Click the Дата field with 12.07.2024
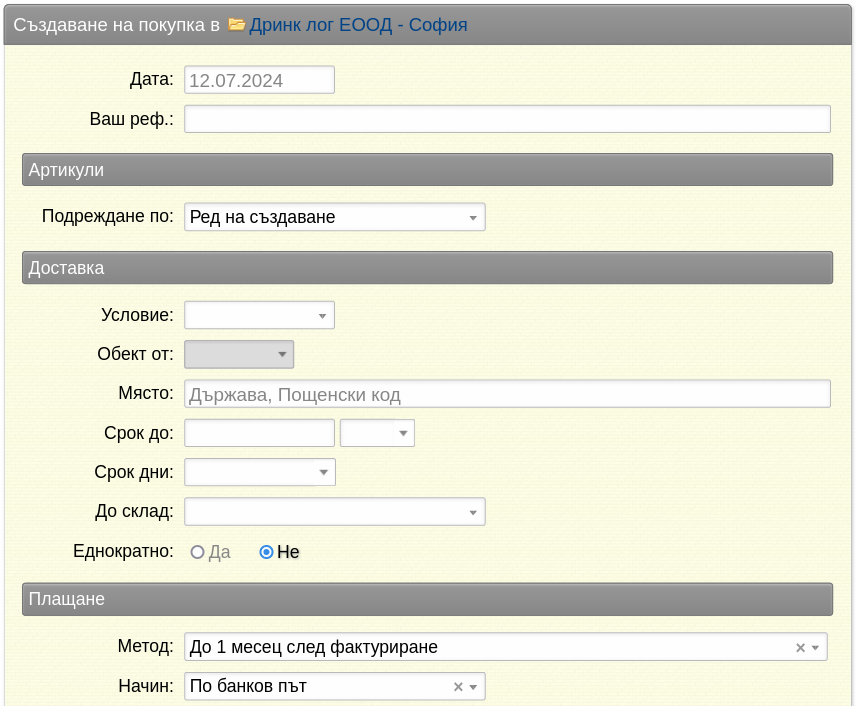The height and width of the screenshot is (706, 856). coord(259,80)
